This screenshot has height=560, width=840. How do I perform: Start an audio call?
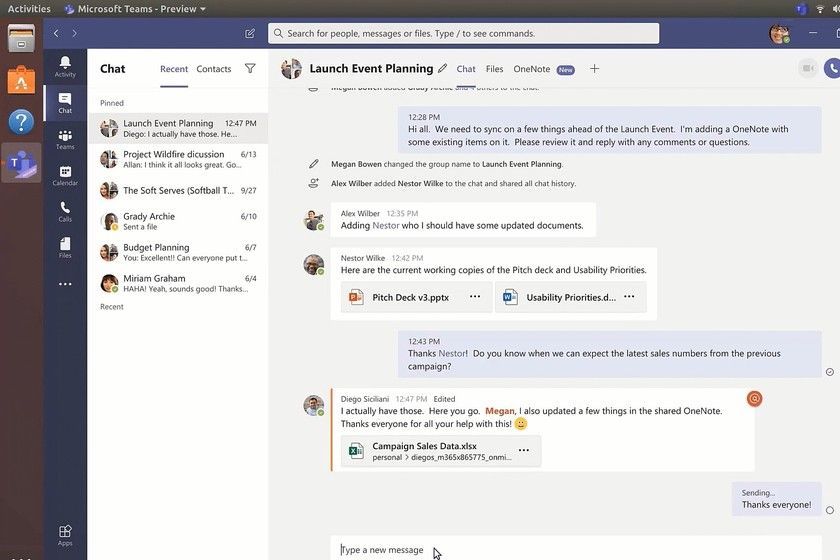(832, 68)
